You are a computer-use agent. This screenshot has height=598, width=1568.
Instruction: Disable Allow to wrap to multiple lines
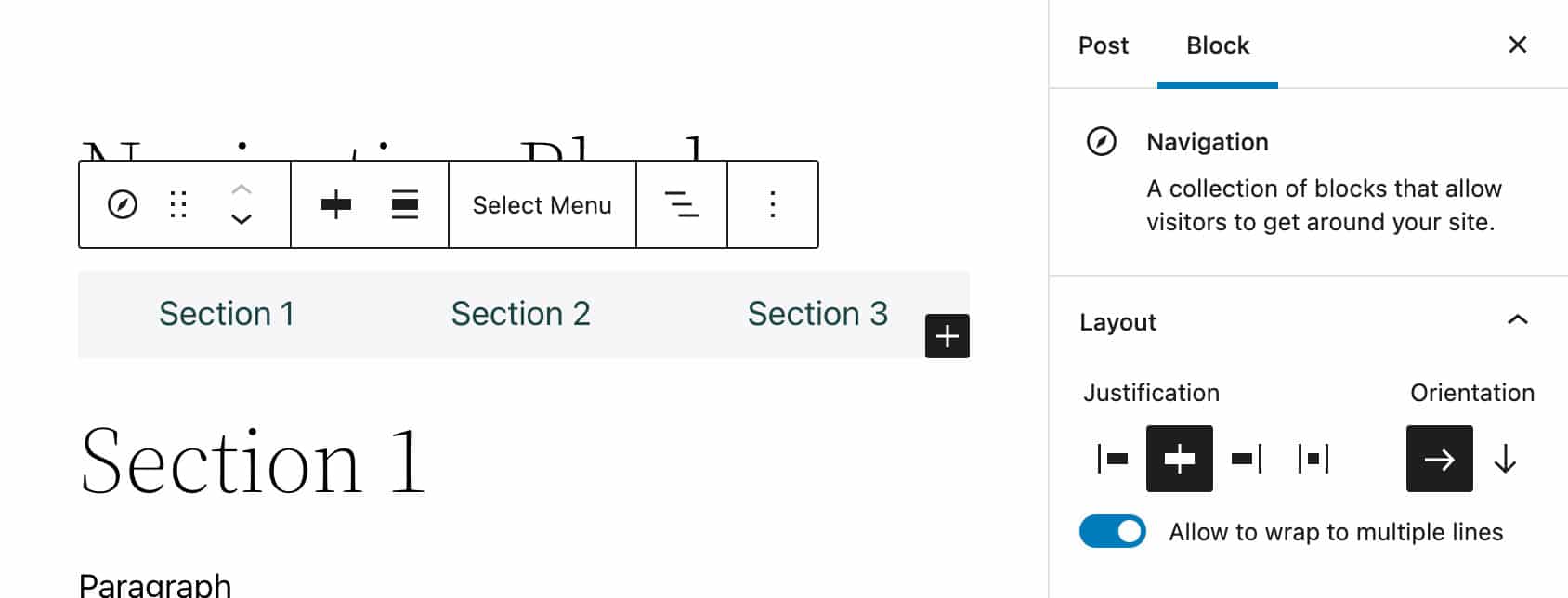pyautogui.click(x=1112, y=531)
